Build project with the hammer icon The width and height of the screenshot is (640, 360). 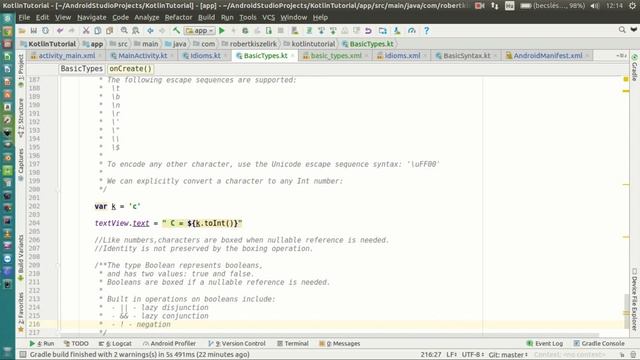(x=176, y=31)
